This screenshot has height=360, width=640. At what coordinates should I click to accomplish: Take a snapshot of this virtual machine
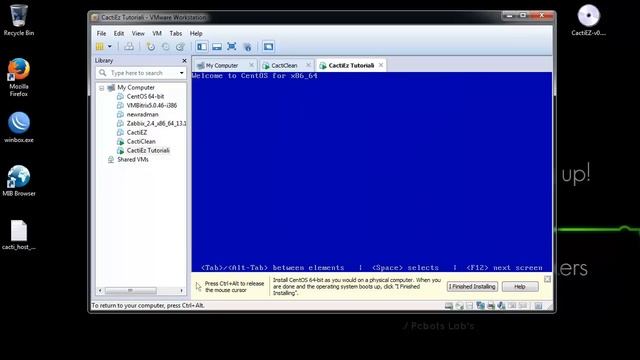coord(151,47)
